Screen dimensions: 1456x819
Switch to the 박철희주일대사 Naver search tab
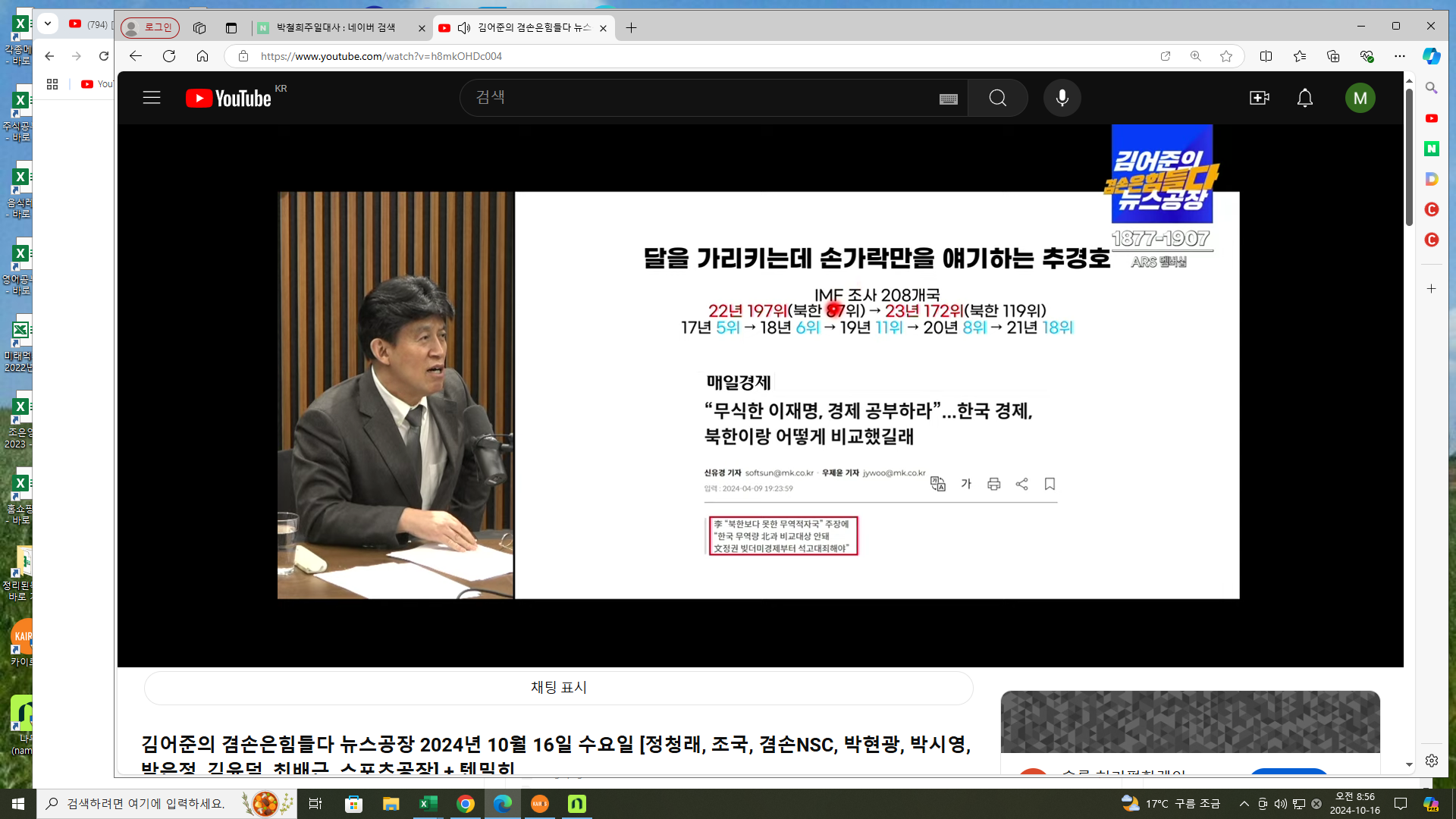pyautogui.click(x=335, y=28)
